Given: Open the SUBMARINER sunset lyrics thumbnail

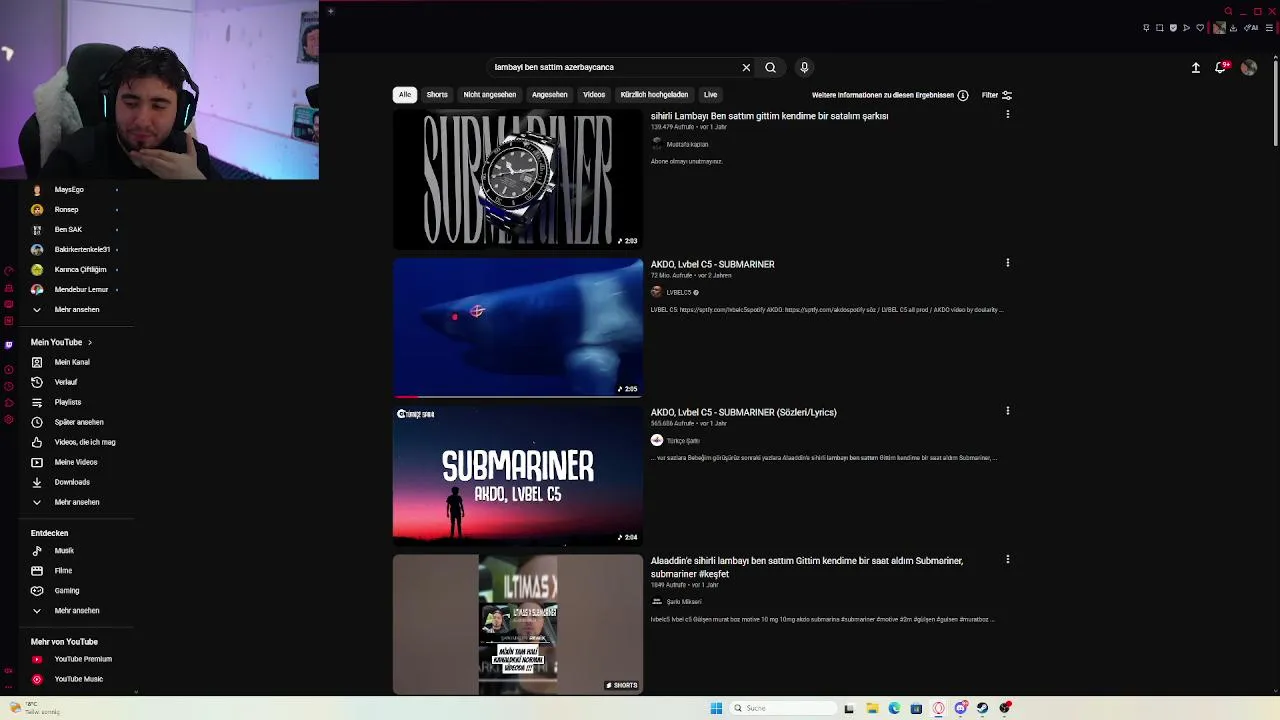Looking at the screenshot, I should 518,475.
